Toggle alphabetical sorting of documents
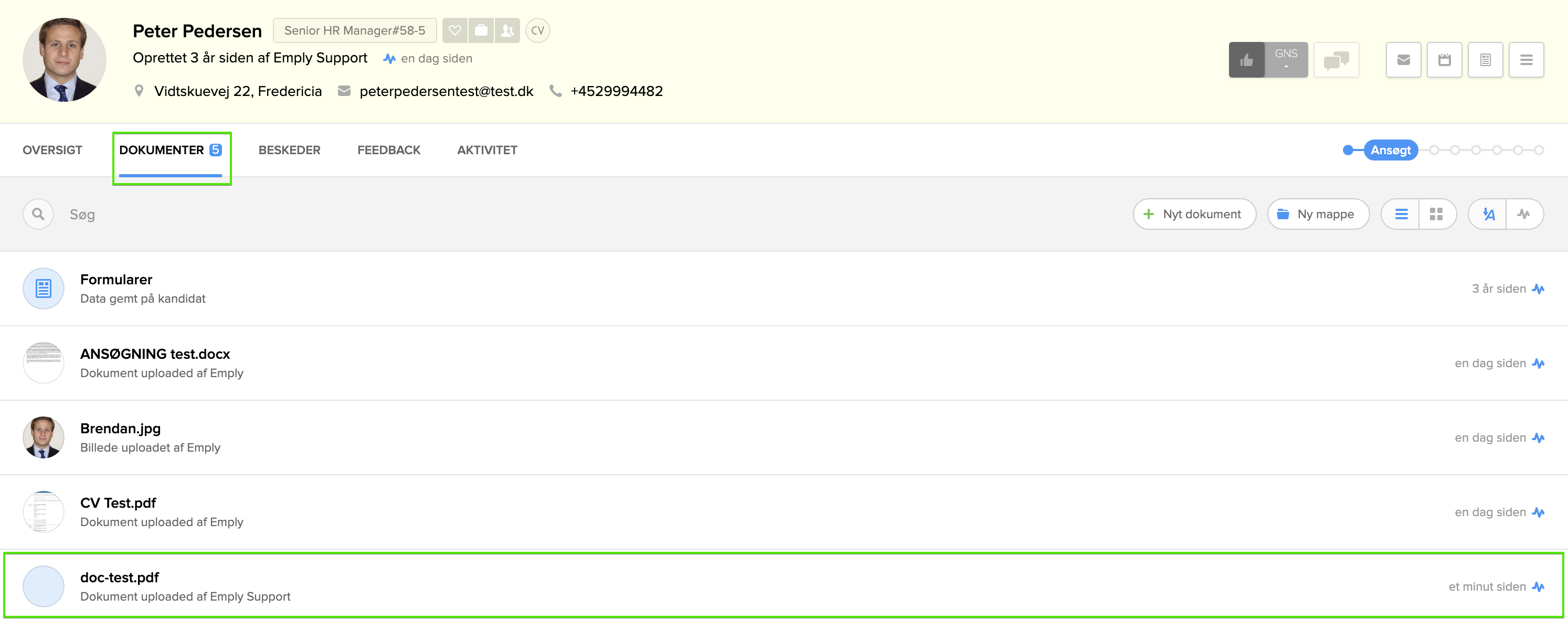1568x620 pixels. 1488,214
